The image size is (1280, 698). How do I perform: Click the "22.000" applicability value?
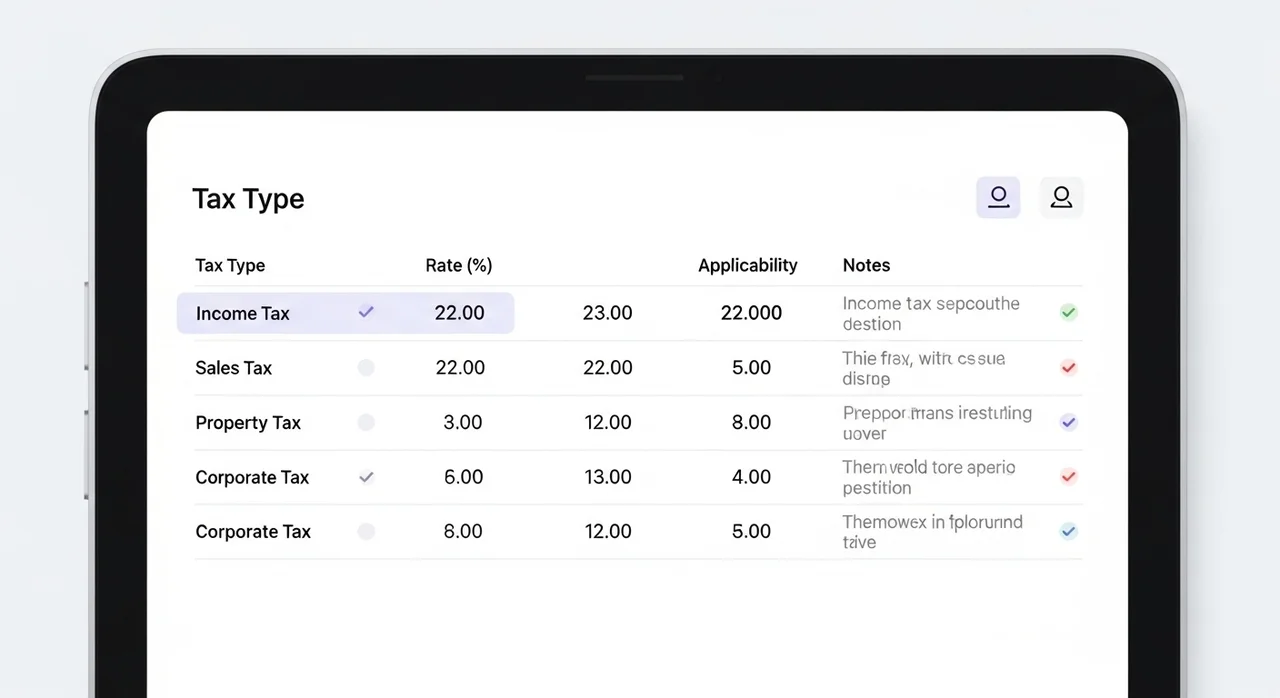[751, 313]
